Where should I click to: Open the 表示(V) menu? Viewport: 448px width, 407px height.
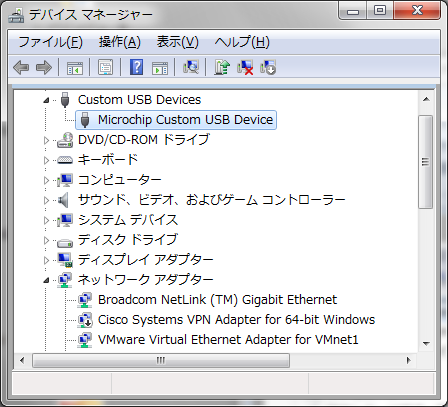[178, 42]
